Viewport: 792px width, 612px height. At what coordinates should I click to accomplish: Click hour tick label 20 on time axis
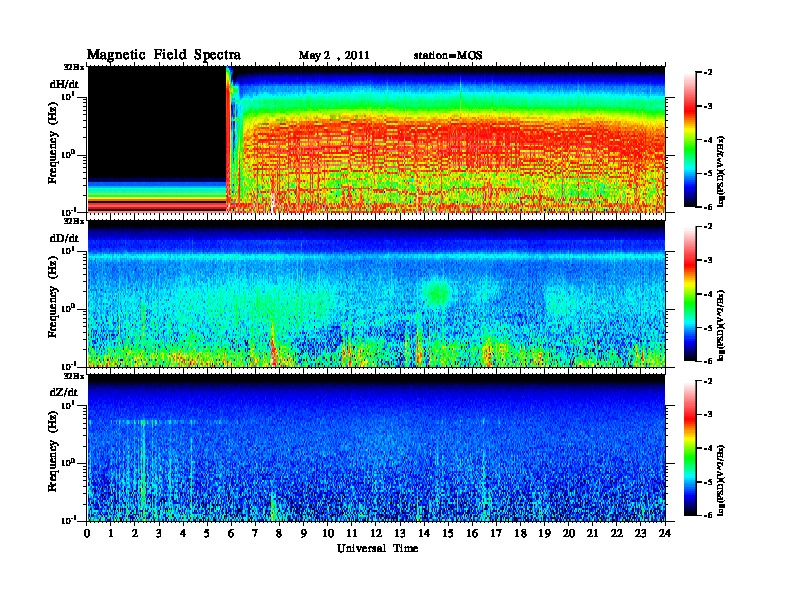click(569, 534)
